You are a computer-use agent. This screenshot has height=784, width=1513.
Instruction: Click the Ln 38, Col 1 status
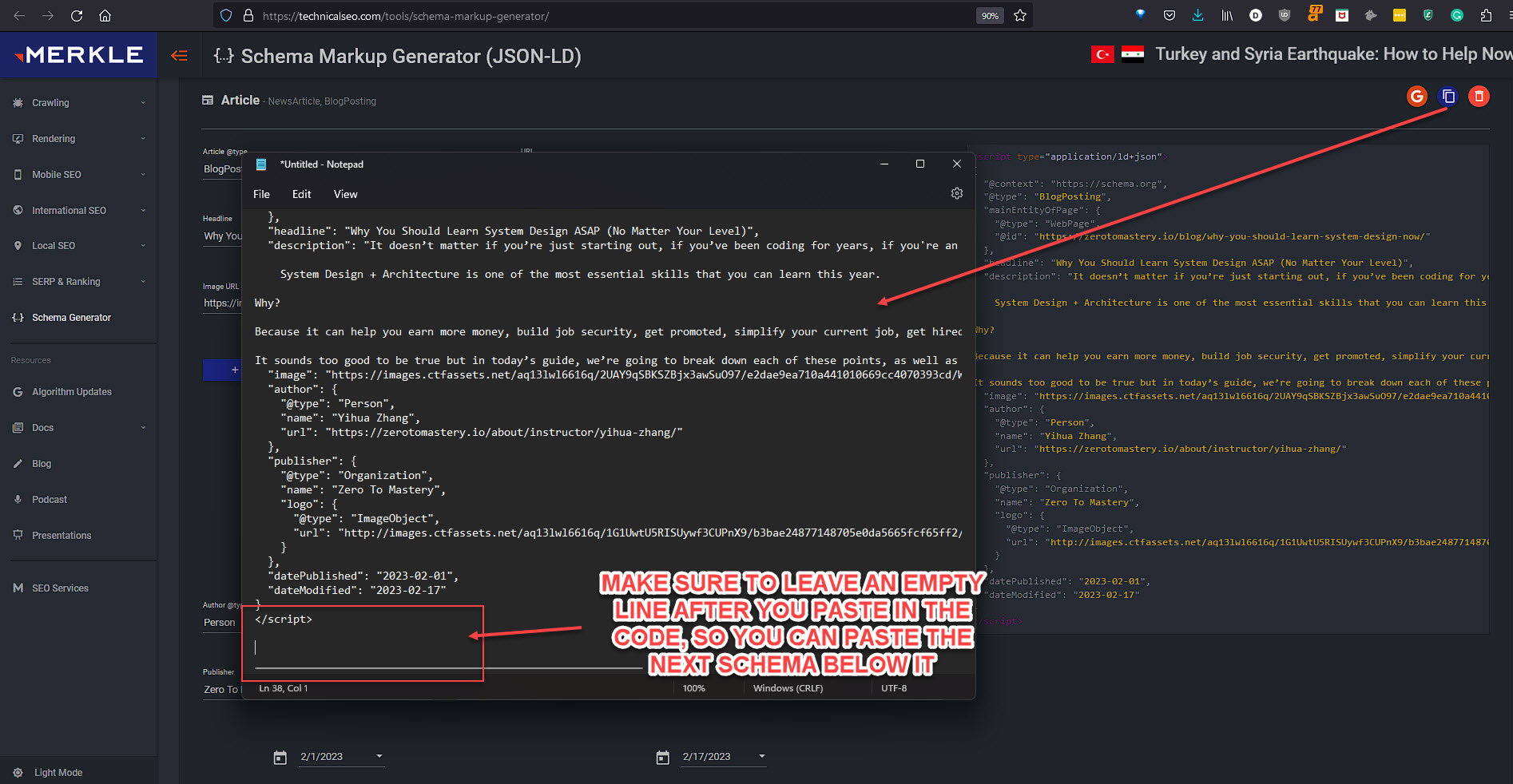[283, 688]
